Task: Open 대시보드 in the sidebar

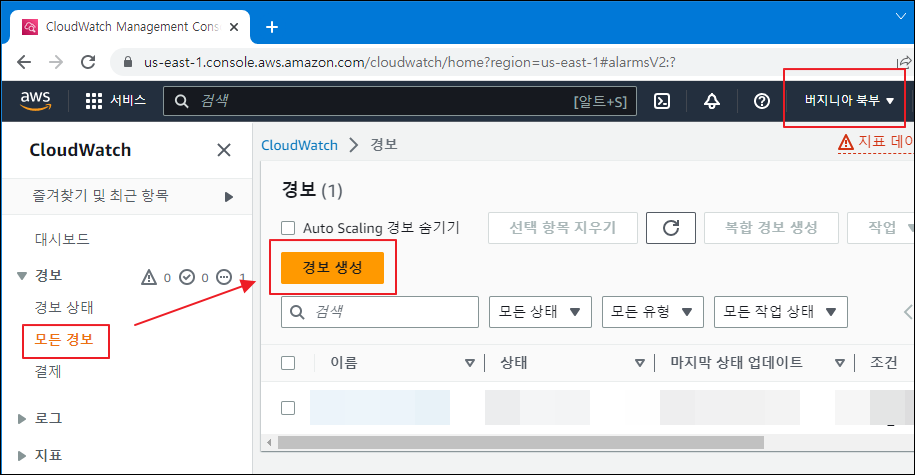Action: (x=62, y=239)
